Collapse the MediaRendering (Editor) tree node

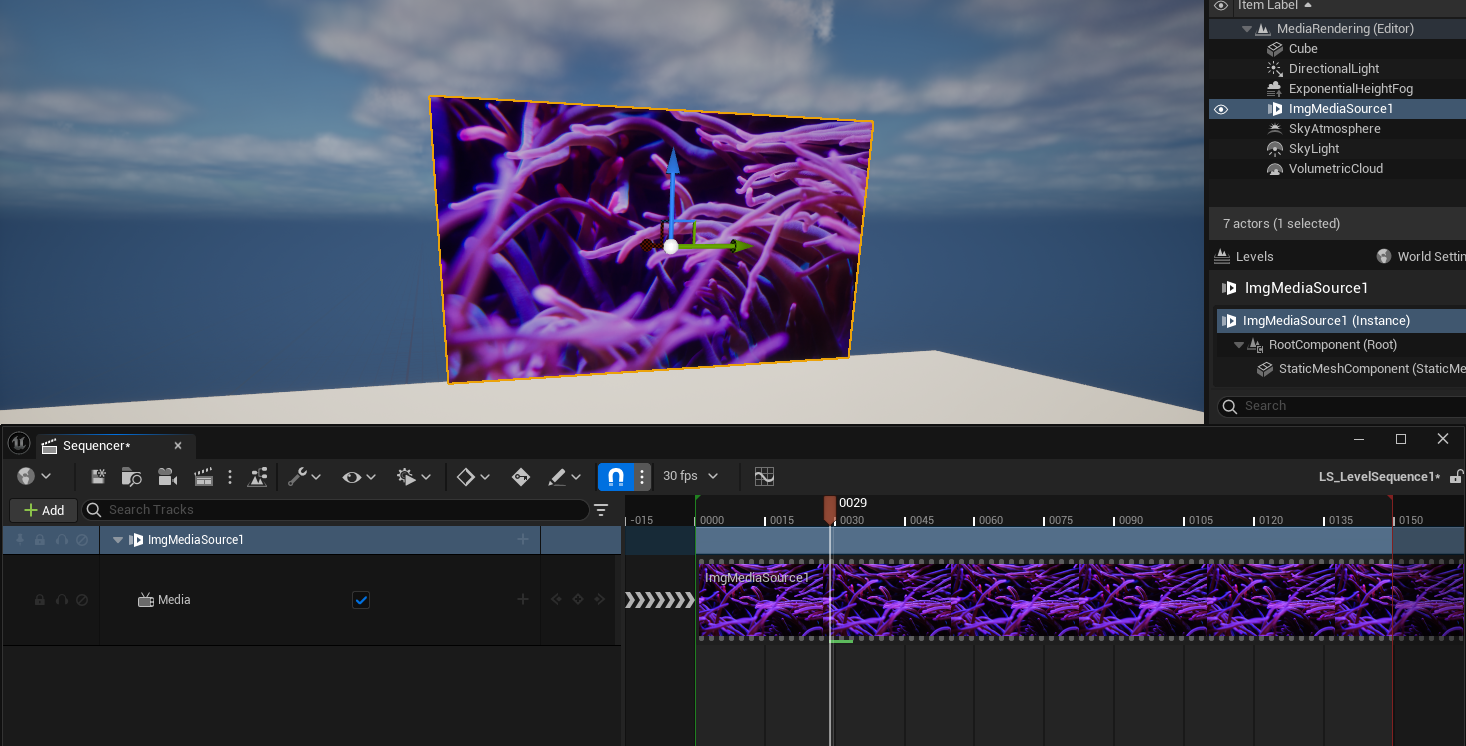pyautogui.click(x=1247, y=29)
